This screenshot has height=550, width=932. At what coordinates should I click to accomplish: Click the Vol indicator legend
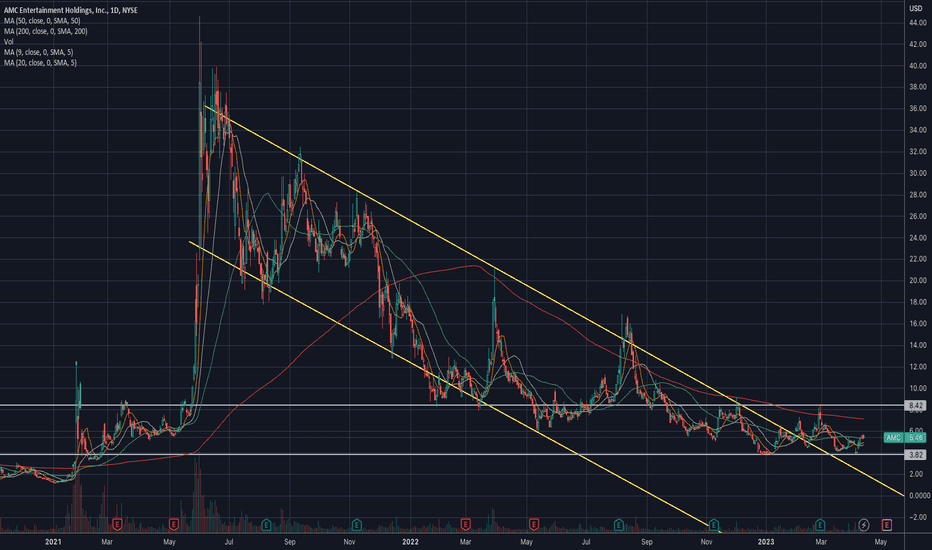coord(9,42)
